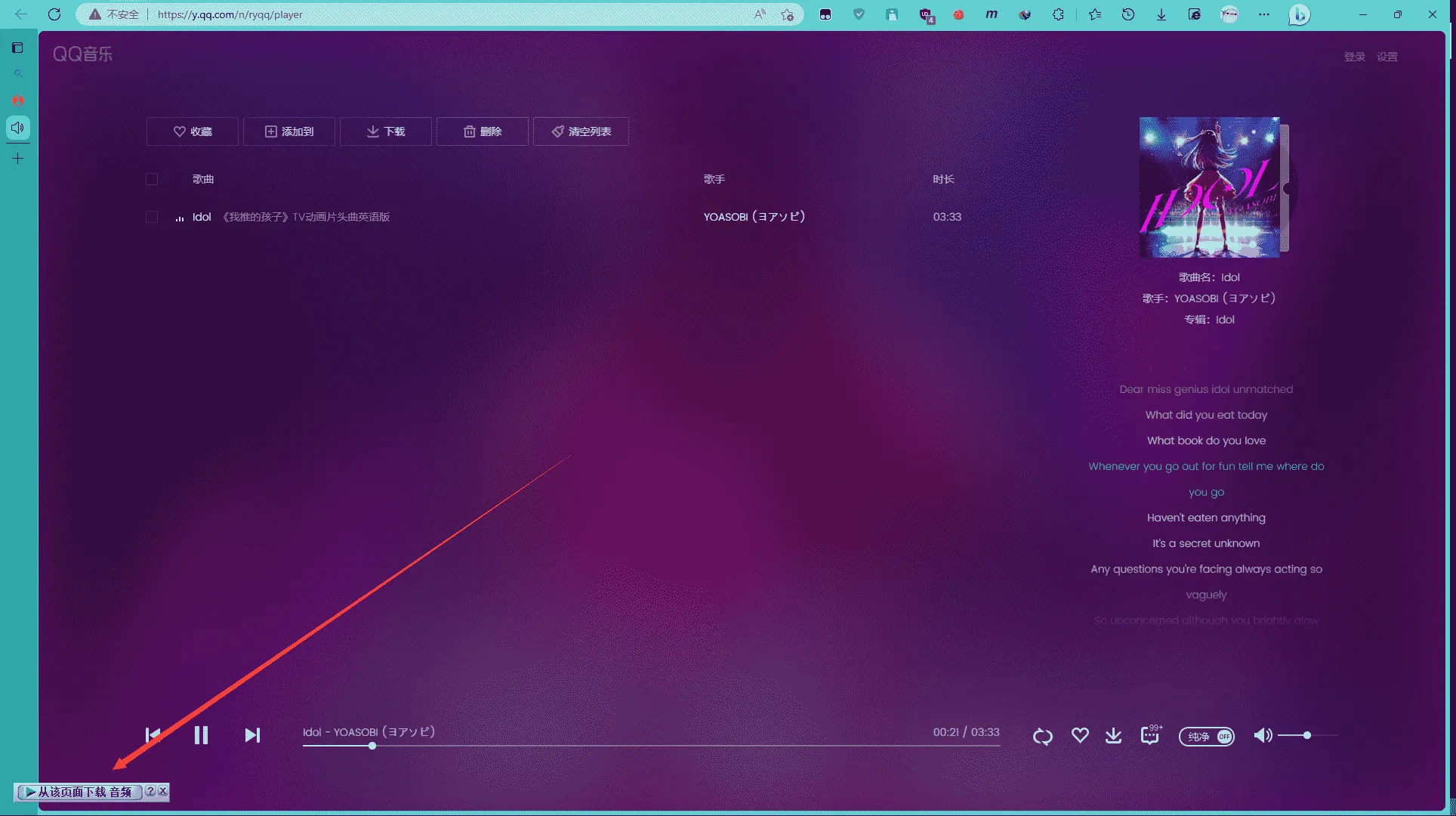
Task: Like the current song with heart icon
Action: (x=1080, y=735)
